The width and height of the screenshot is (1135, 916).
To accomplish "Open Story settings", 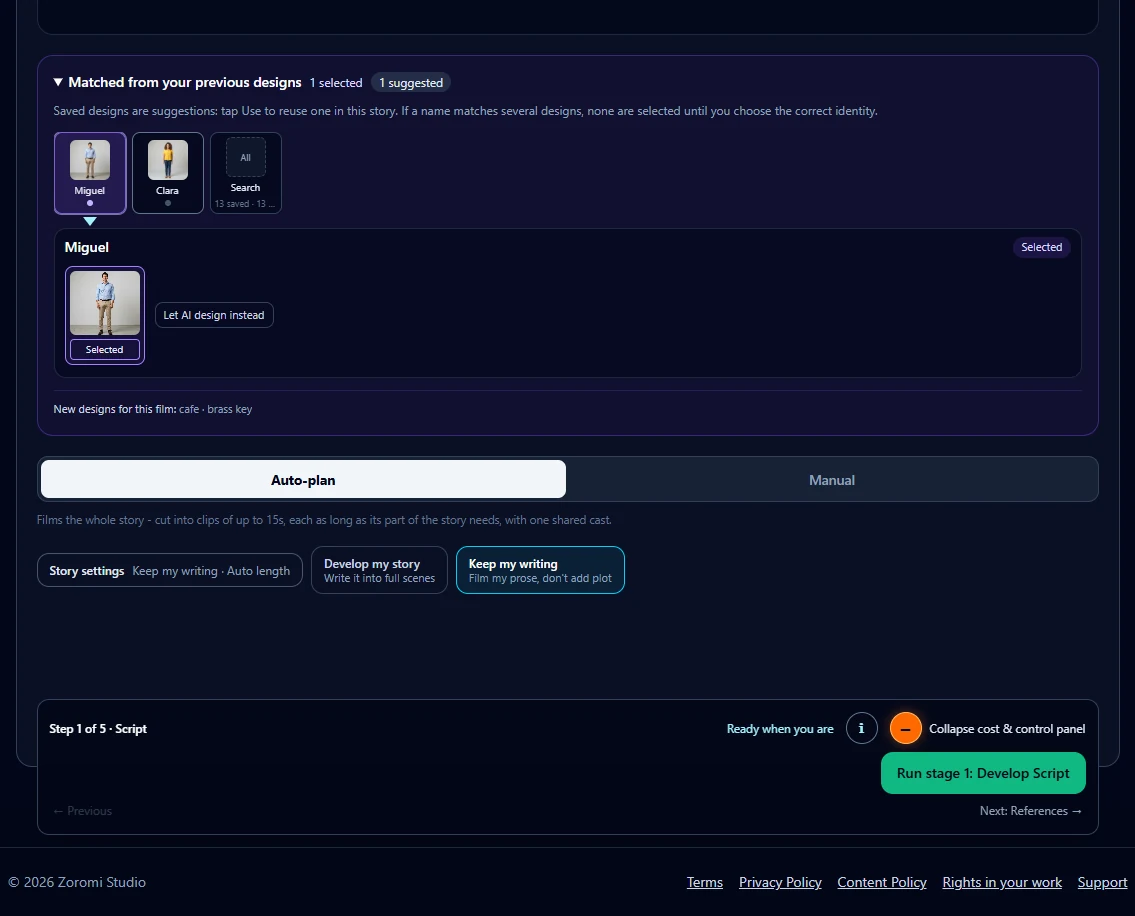I will pyautogui.click(x=169, y=571).
